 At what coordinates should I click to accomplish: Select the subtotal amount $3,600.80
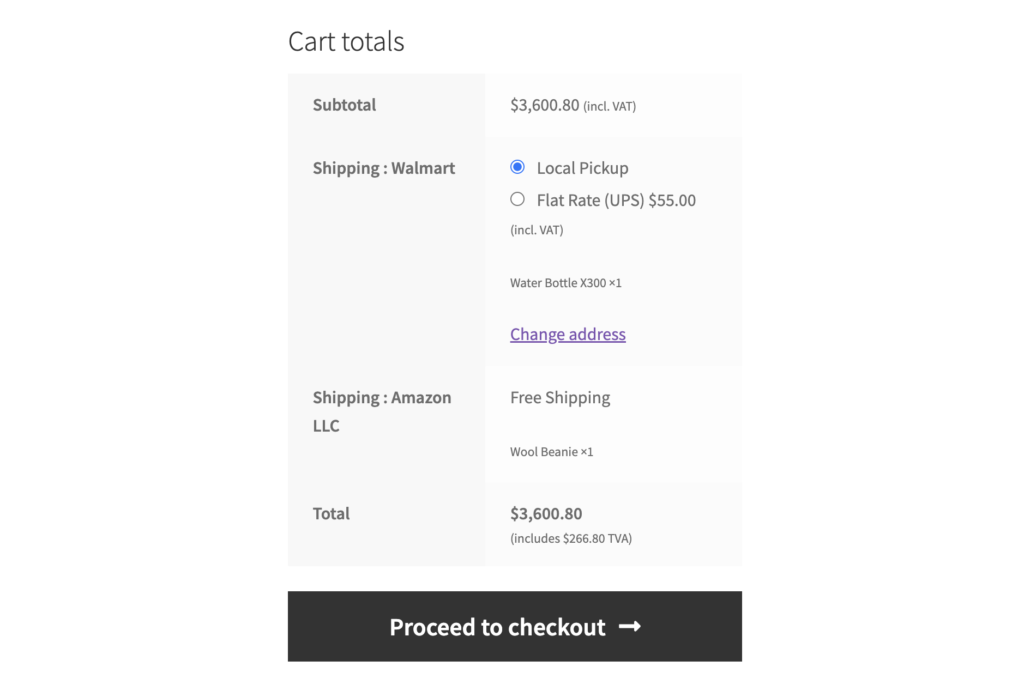point(545,105)
